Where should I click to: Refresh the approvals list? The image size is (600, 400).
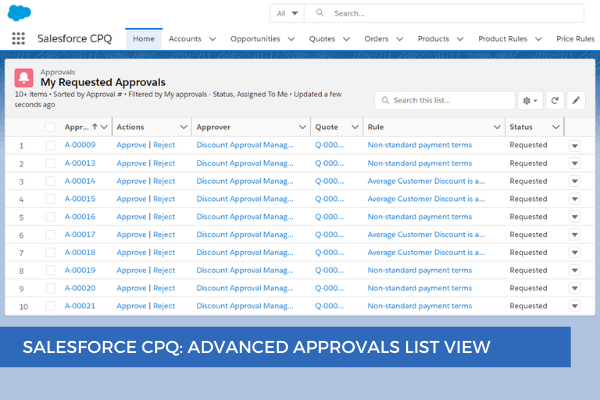[554, 101]
